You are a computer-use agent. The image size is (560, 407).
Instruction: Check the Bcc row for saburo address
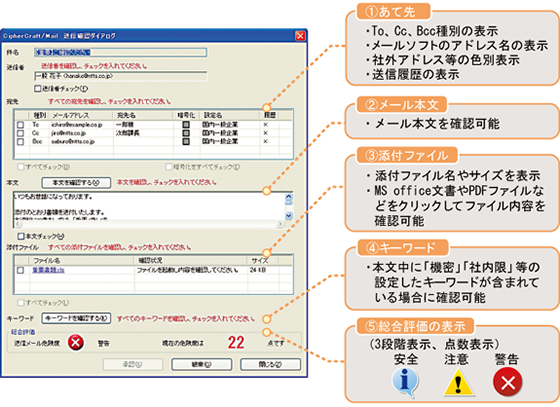21,141
